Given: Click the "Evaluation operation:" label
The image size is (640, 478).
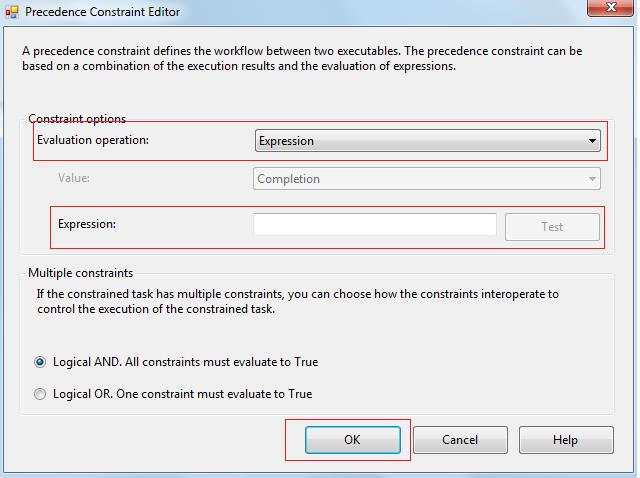Looking at the screenshot, I should pos(93,140).
